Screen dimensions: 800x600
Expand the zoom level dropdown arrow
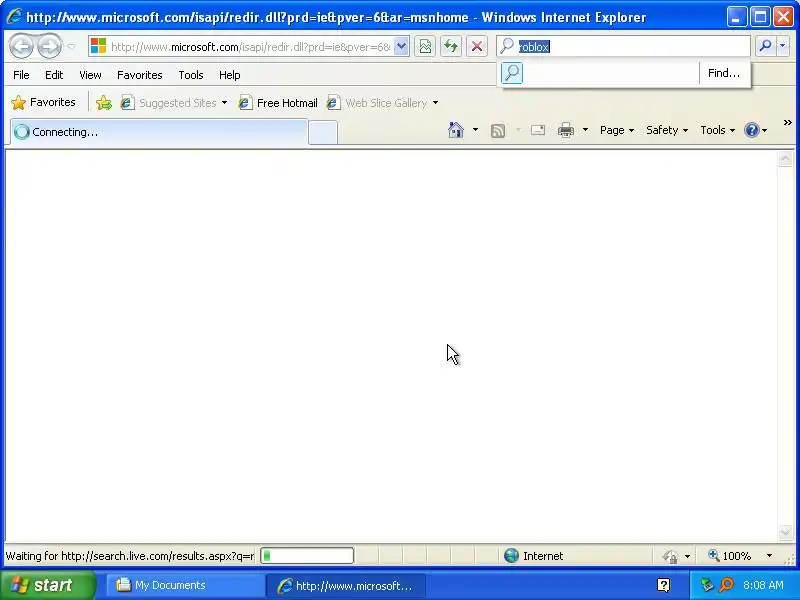(769, 556)
